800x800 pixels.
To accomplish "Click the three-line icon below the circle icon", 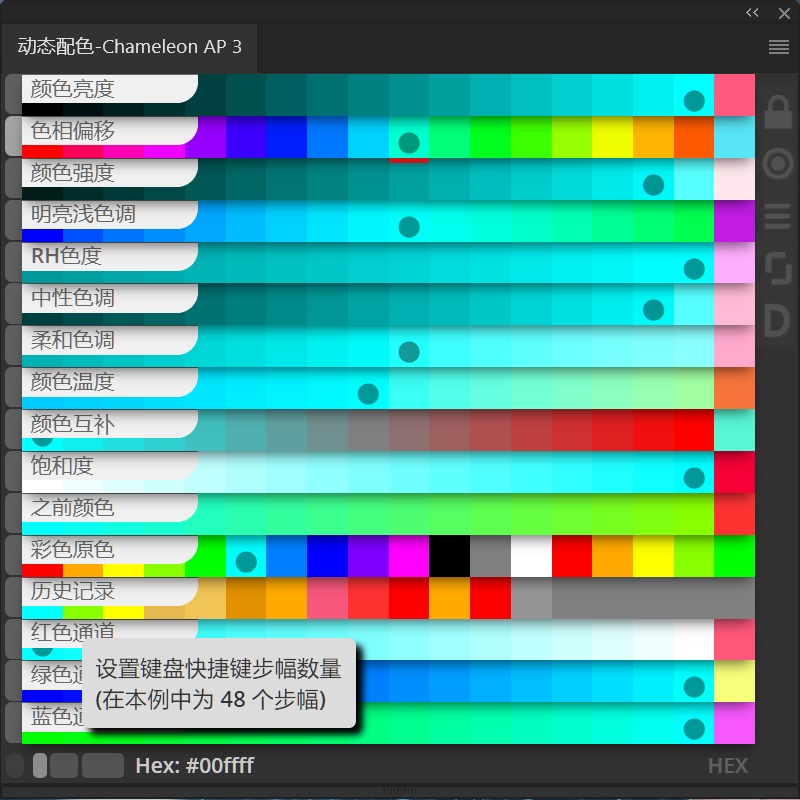I will coord(778,216).
